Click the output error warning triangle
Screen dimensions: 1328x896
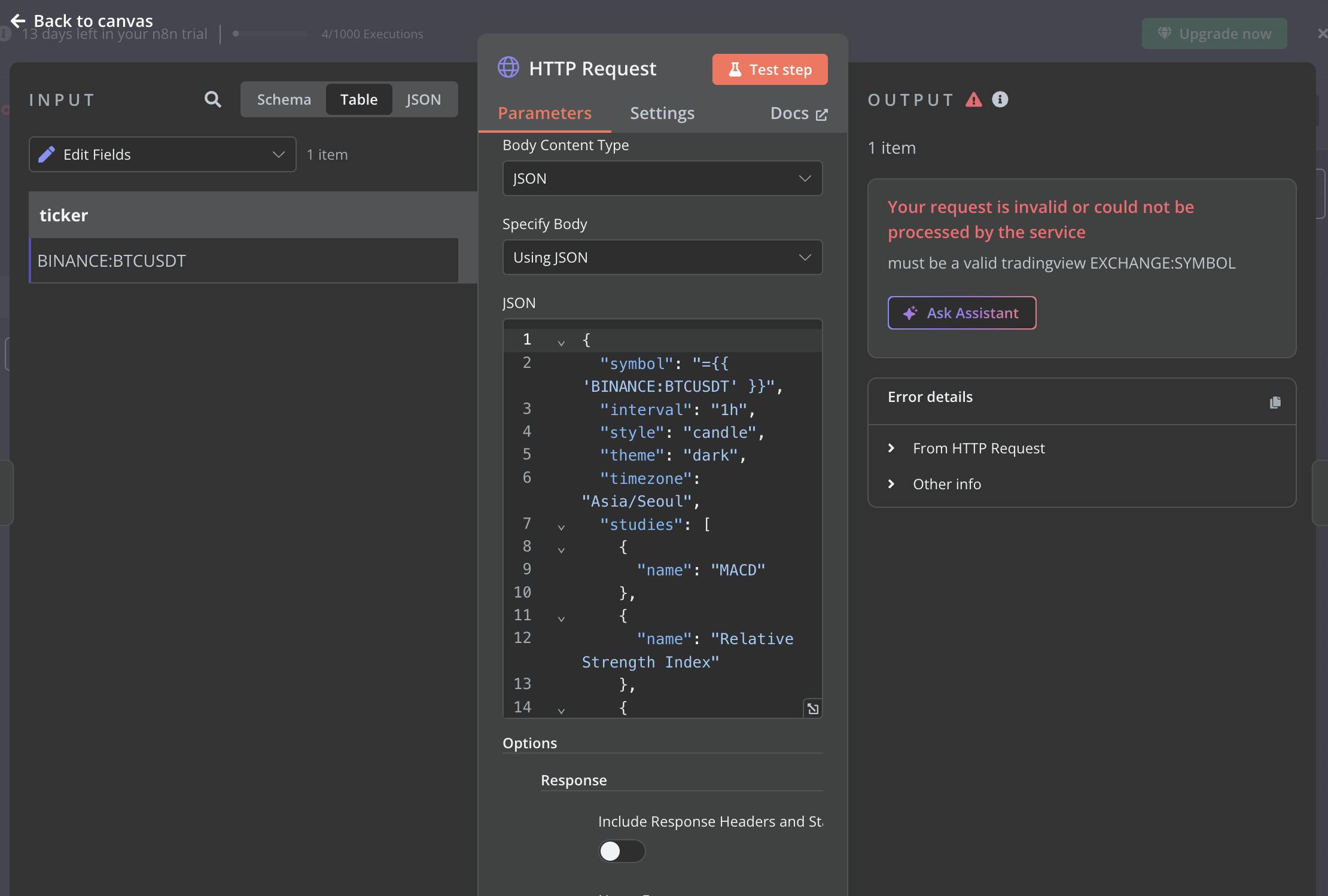click(x=973, y=99)
